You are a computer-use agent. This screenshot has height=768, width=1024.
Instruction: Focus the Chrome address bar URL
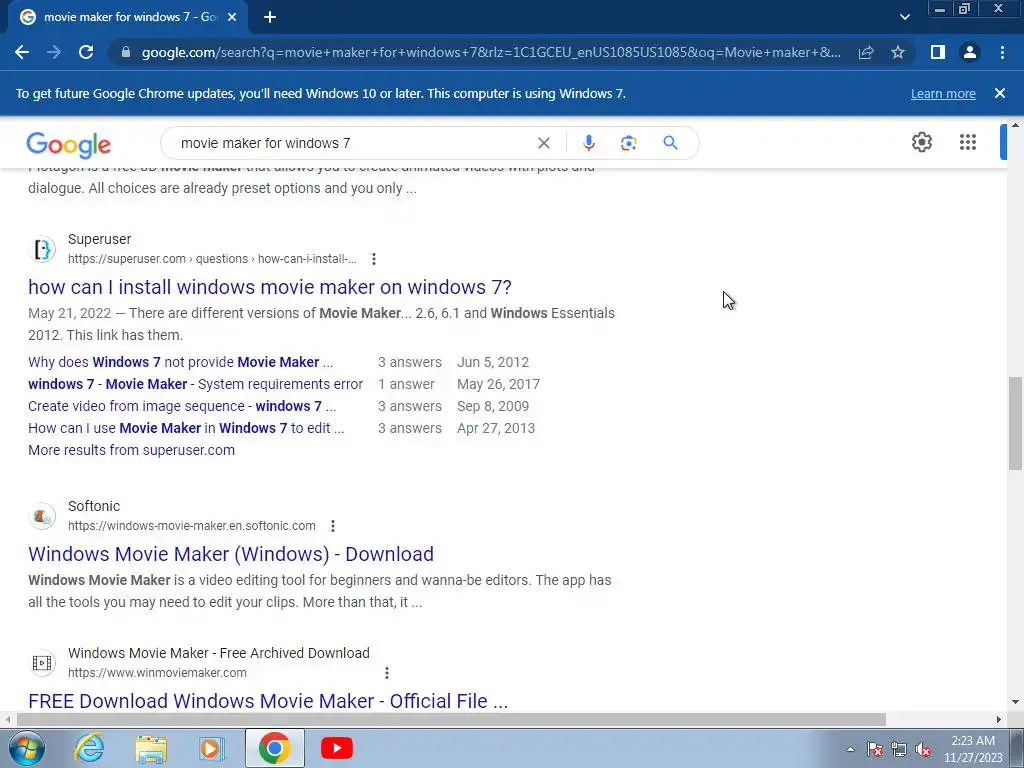[491, 52]
